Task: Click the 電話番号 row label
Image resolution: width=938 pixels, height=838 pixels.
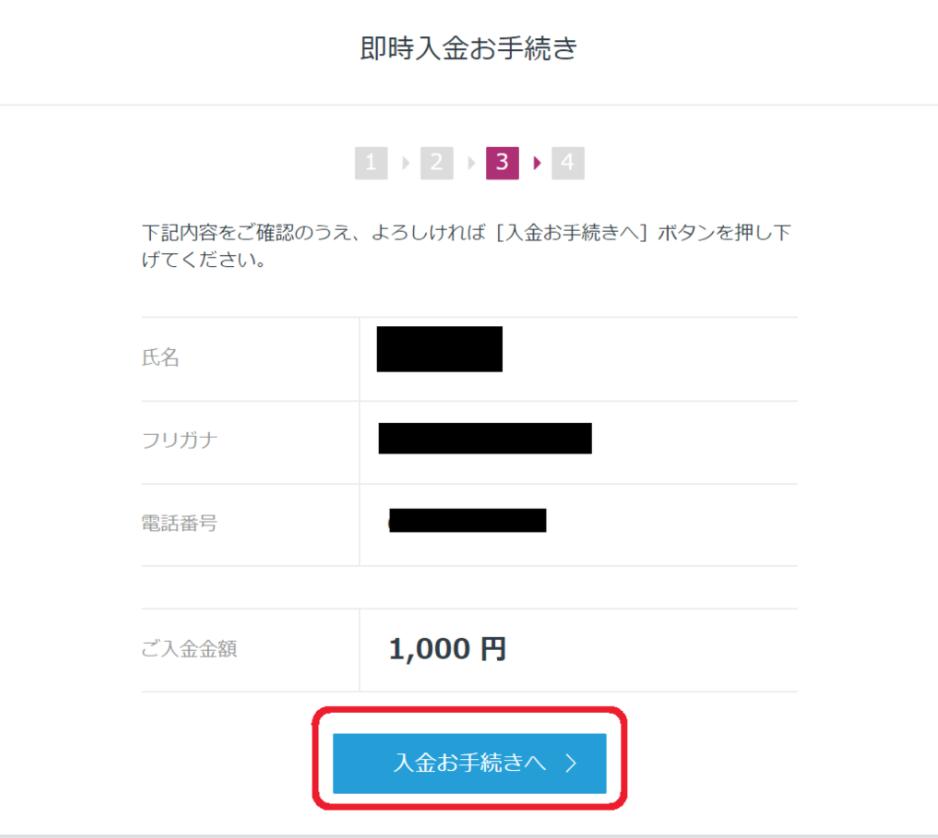Action: pos(179,523)
